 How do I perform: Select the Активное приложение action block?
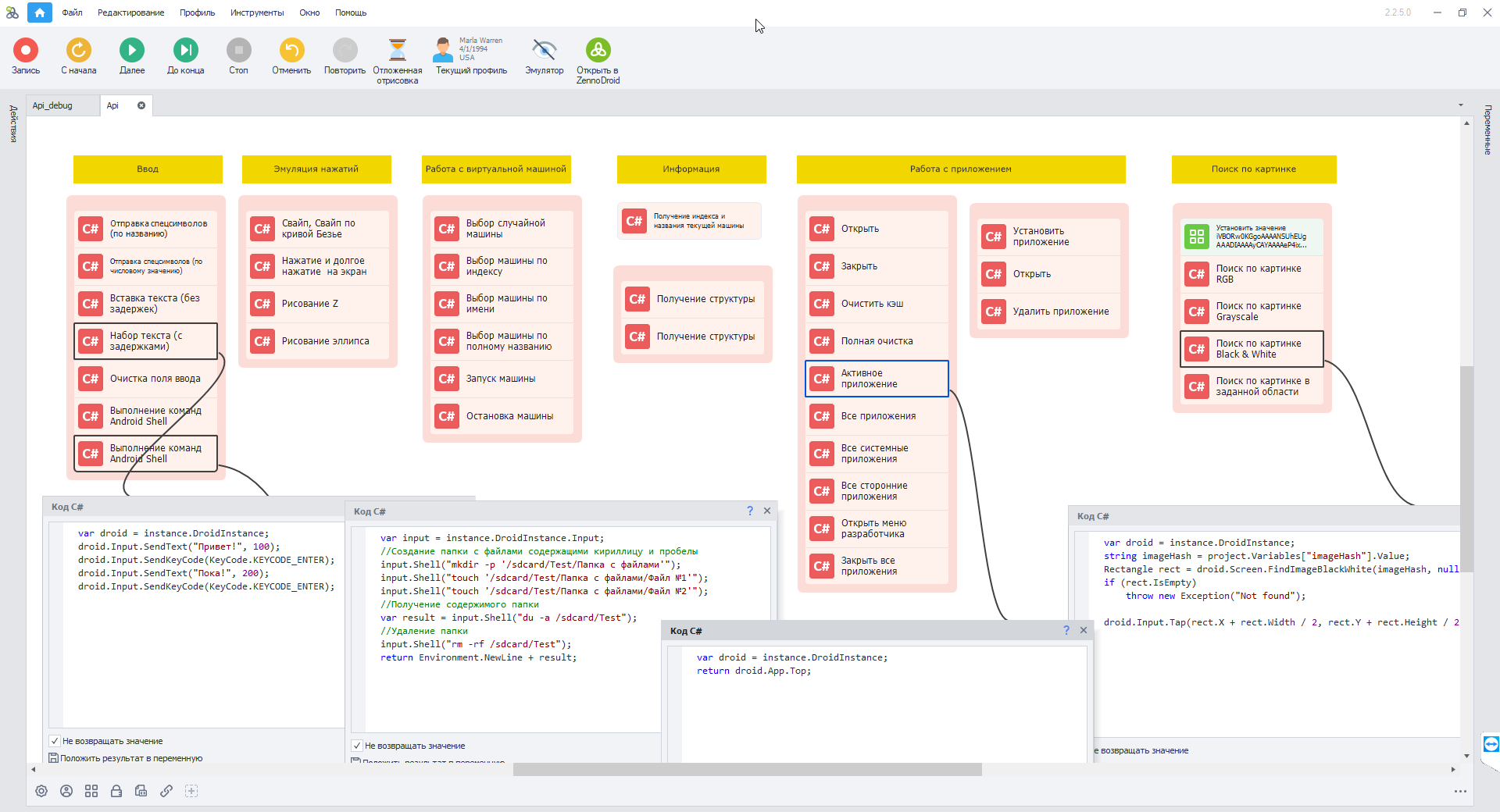point(877,379)
